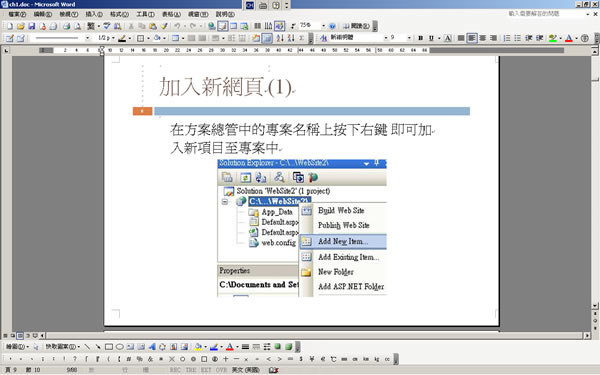Insert a table from the standard toolbar

tap(233, 26)
